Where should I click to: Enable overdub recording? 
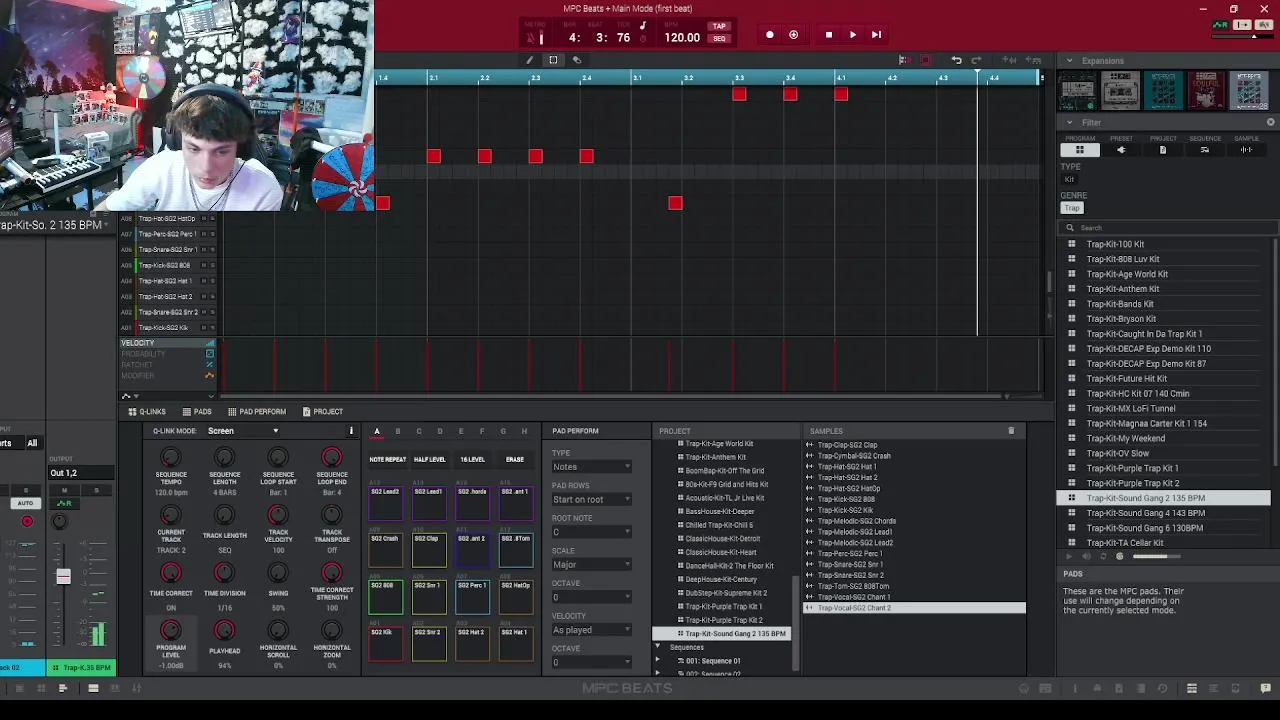[793, 35]
